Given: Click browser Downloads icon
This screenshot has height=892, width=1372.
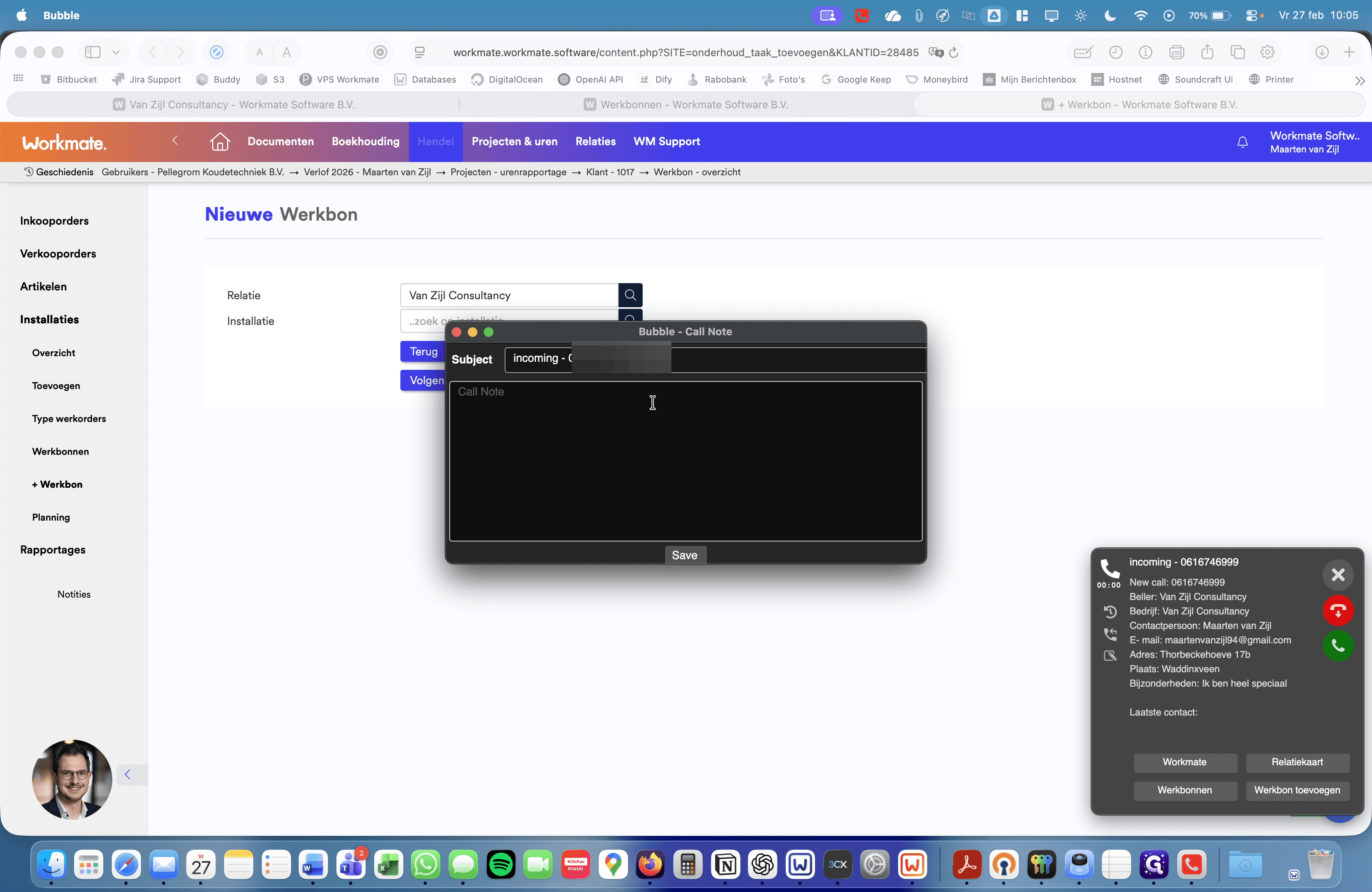Looking at the screenshot, I should (1321, 52).
